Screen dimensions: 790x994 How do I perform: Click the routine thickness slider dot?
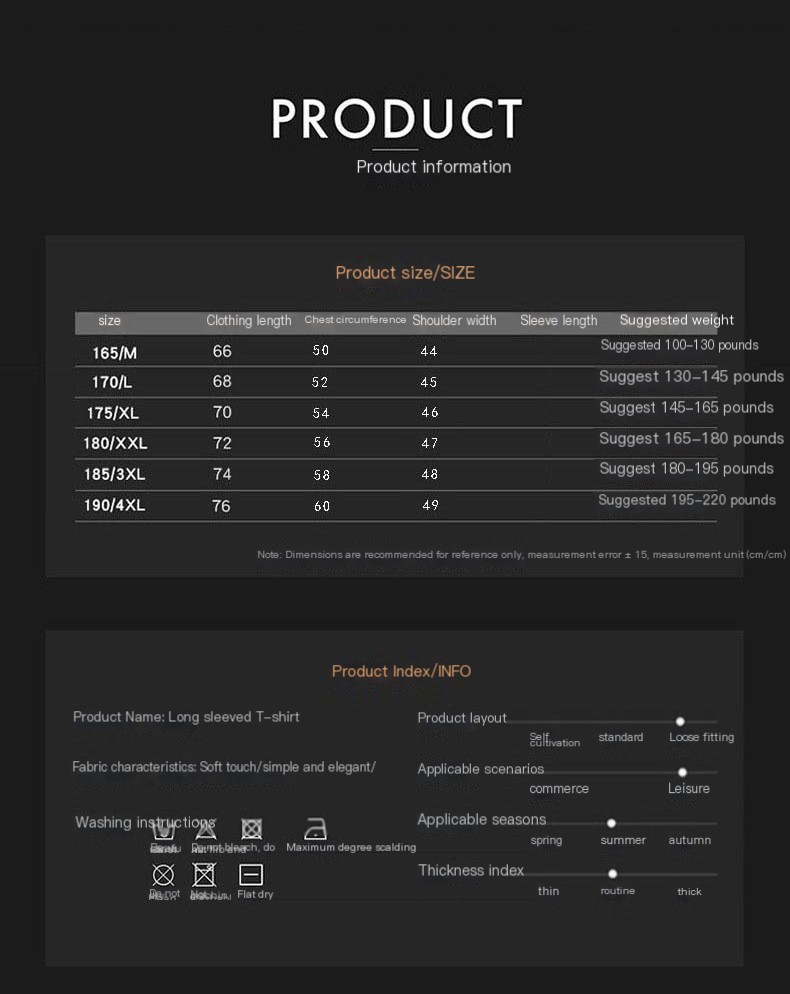pos(612,873)
